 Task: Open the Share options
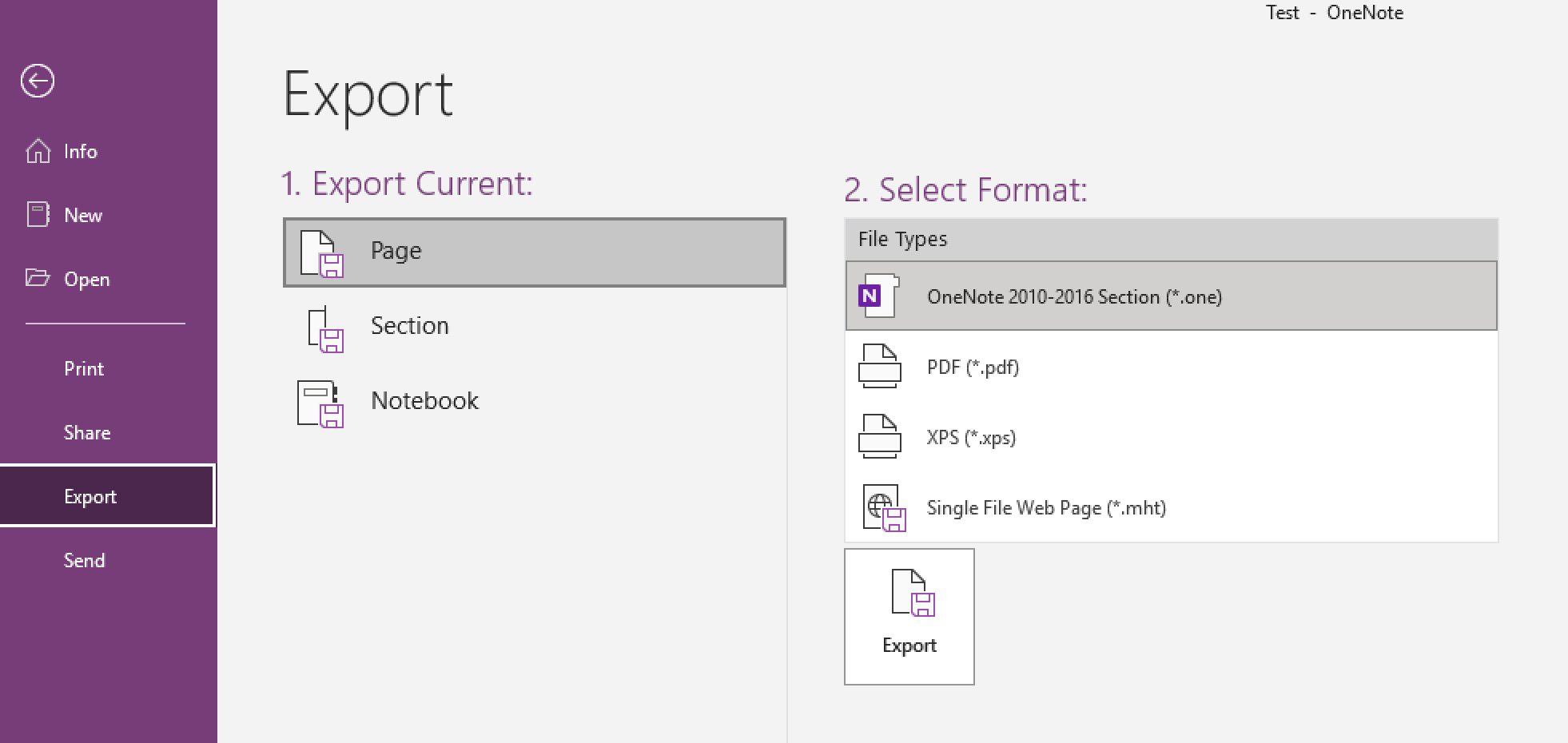click(108, 432)
